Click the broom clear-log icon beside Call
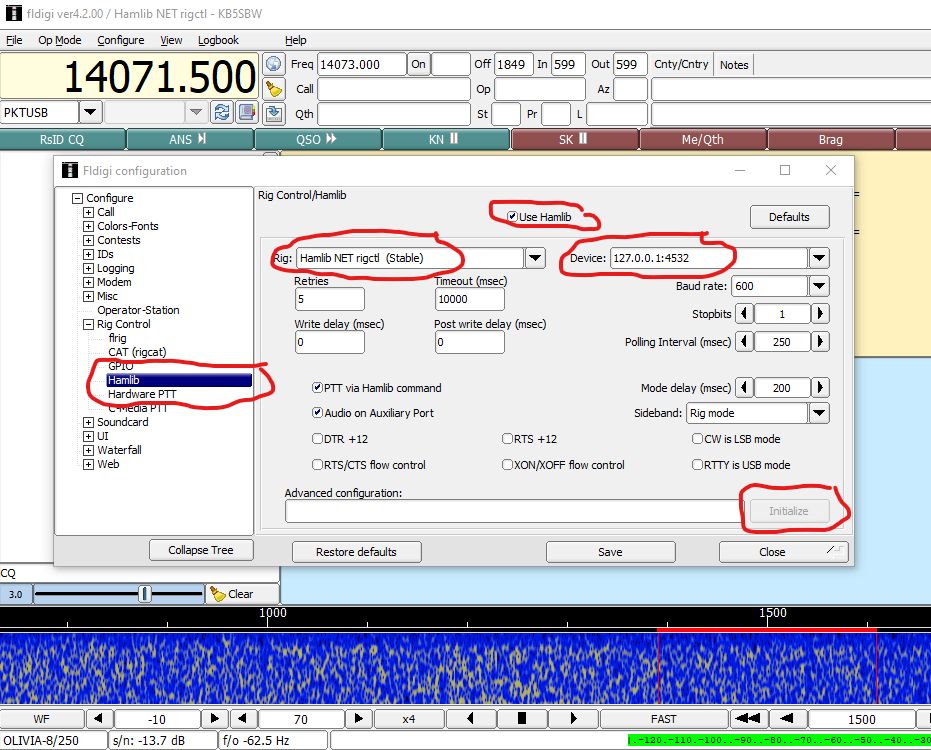Image resolution: width=931 pixels, height=750 pixels. click(x=273, y=89)
